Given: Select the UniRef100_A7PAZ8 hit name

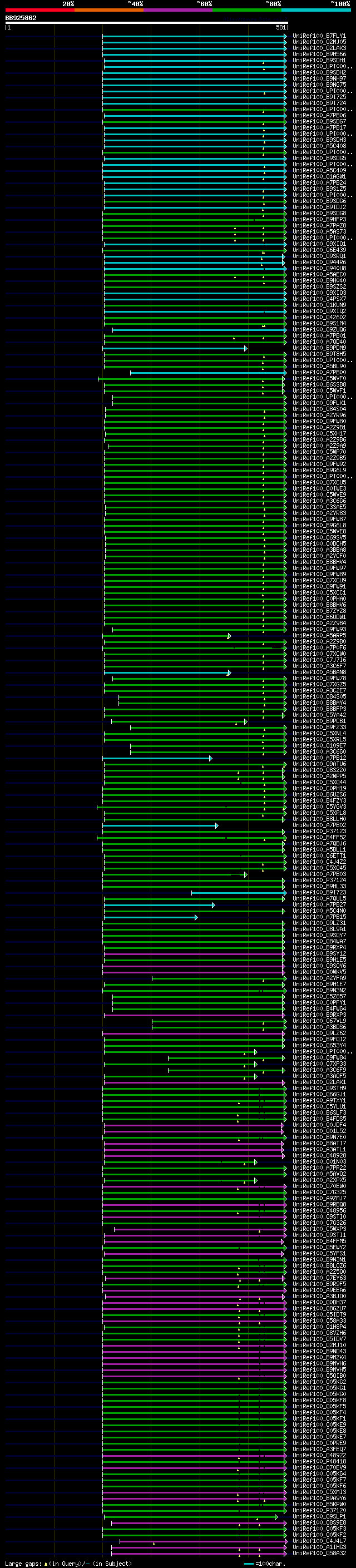Looking at the screenshot, I should coord(319,226).
